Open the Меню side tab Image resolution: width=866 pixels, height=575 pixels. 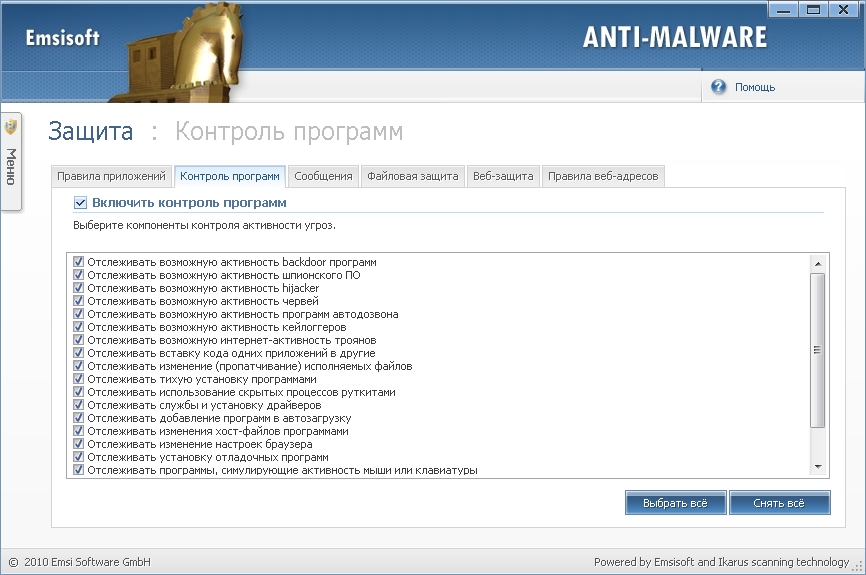pyautogui.click(x=10, y=162)
